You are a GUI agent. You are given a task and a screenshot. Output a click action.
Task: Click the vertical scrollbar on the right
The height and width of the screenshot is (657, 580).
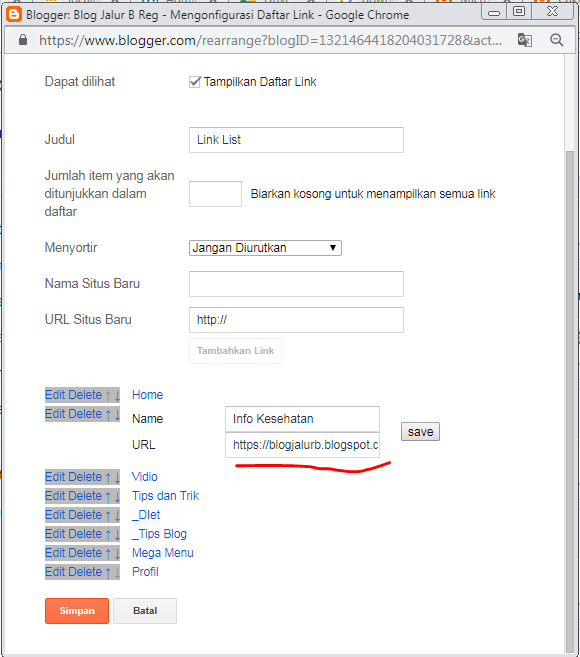(x=570, y=400)
